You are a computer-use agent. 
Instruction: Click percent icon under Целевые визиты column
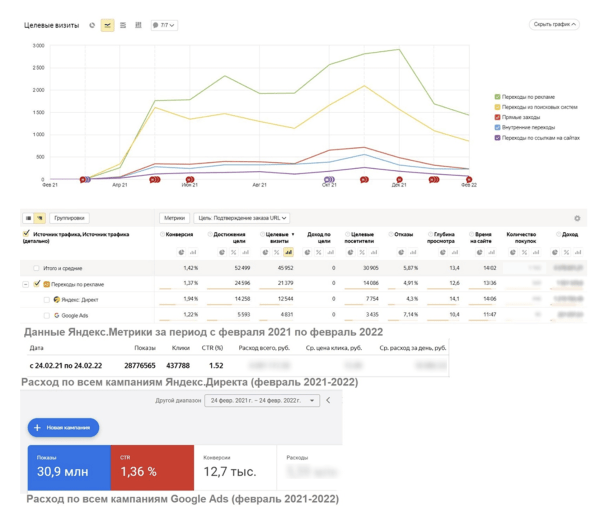277,252
